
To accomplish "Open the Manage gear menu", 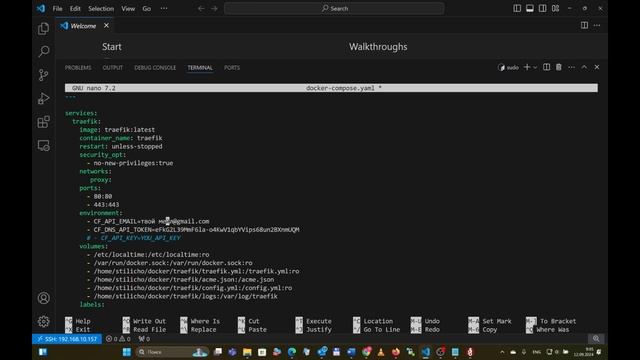I will click(x=44, y=322).
